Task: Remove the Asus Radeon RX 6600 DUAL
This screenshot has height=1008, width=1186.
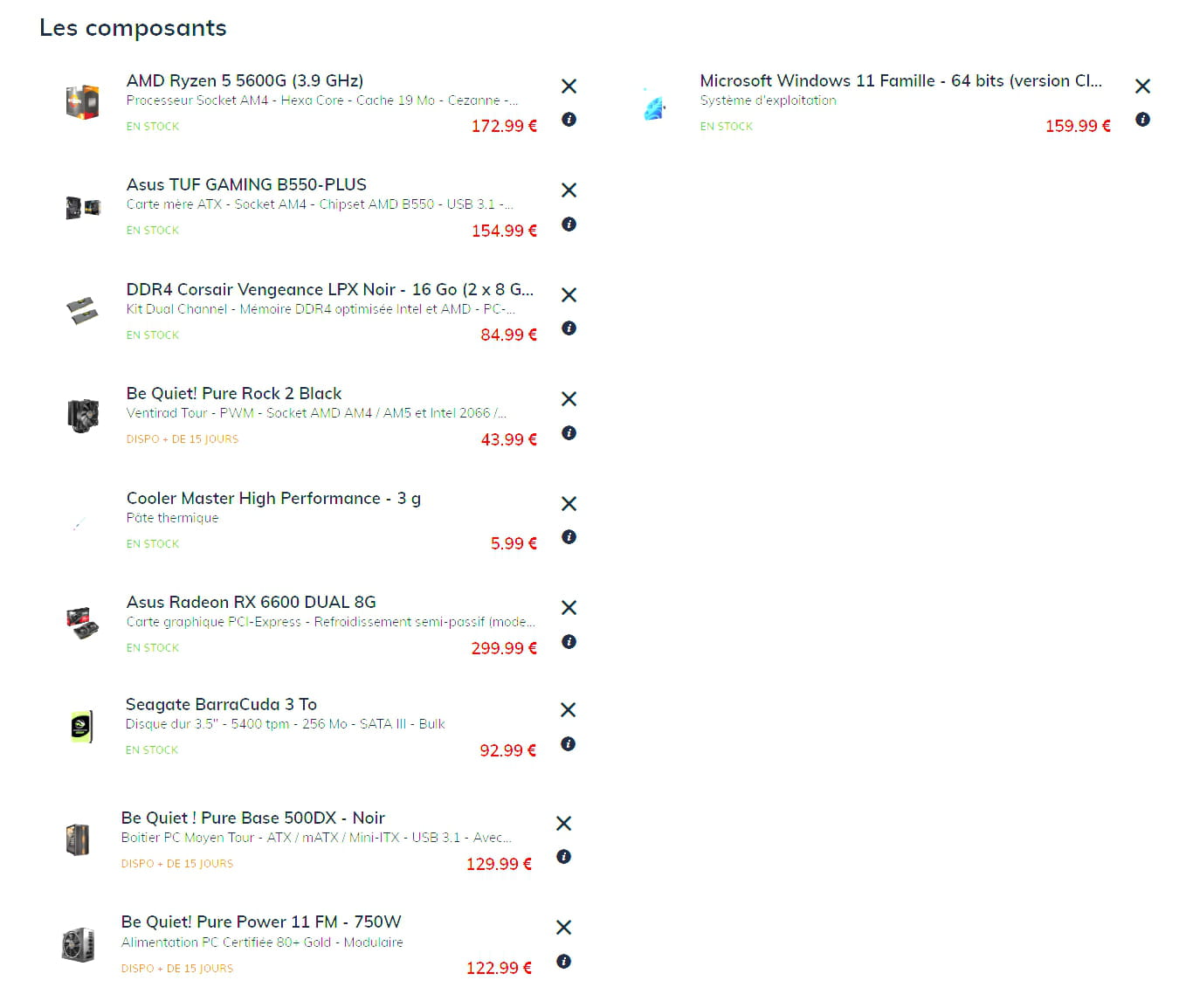Action: 569,607
